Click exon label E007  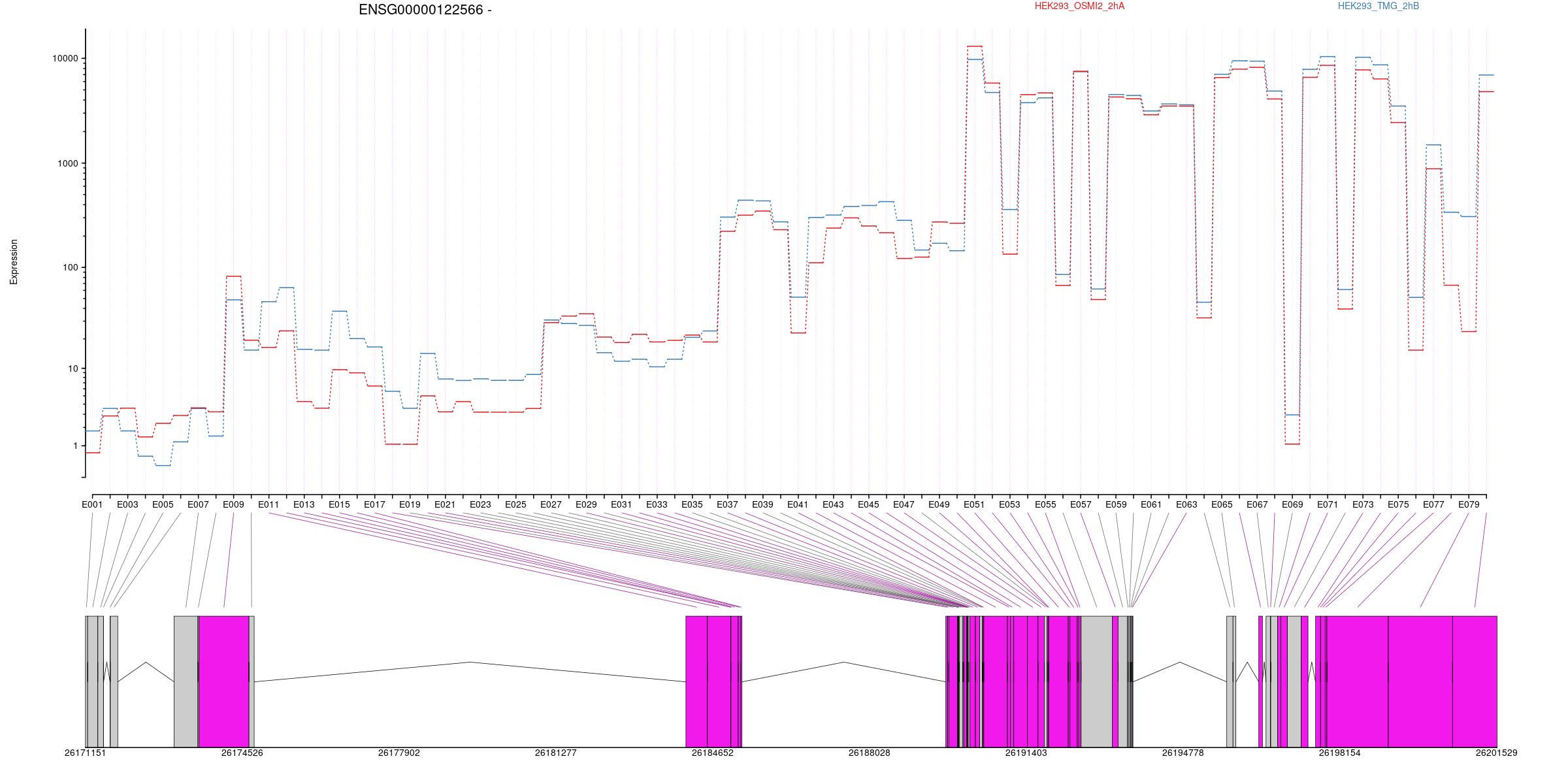tap(198, 504)
